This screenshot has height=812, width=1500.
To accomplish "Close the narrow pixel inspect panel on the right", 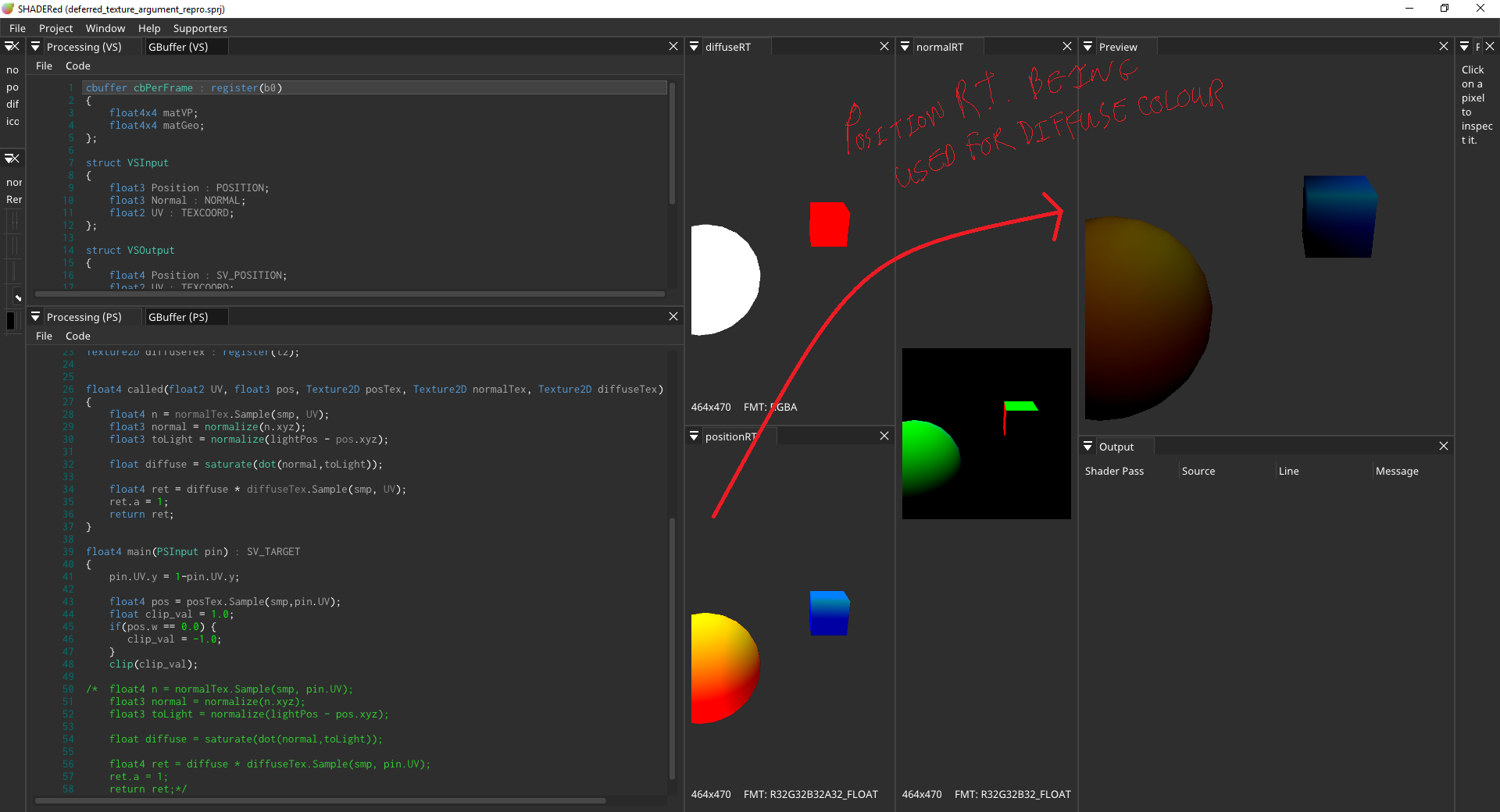I will pos(1490,47).
